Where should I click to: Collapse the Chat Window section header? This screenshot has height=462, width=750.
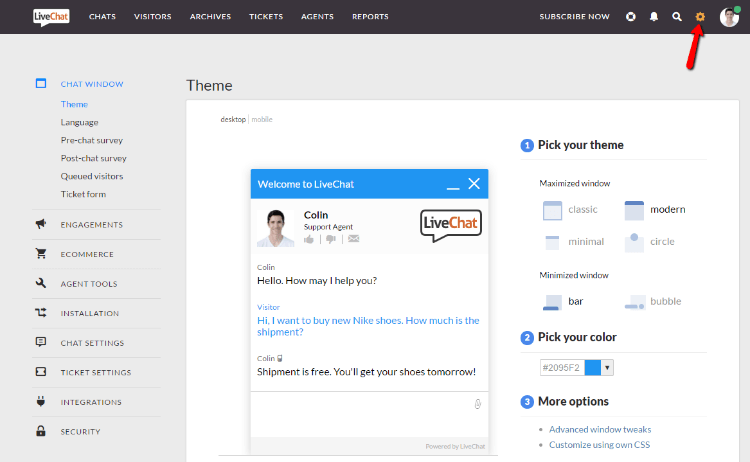point(92,84)
